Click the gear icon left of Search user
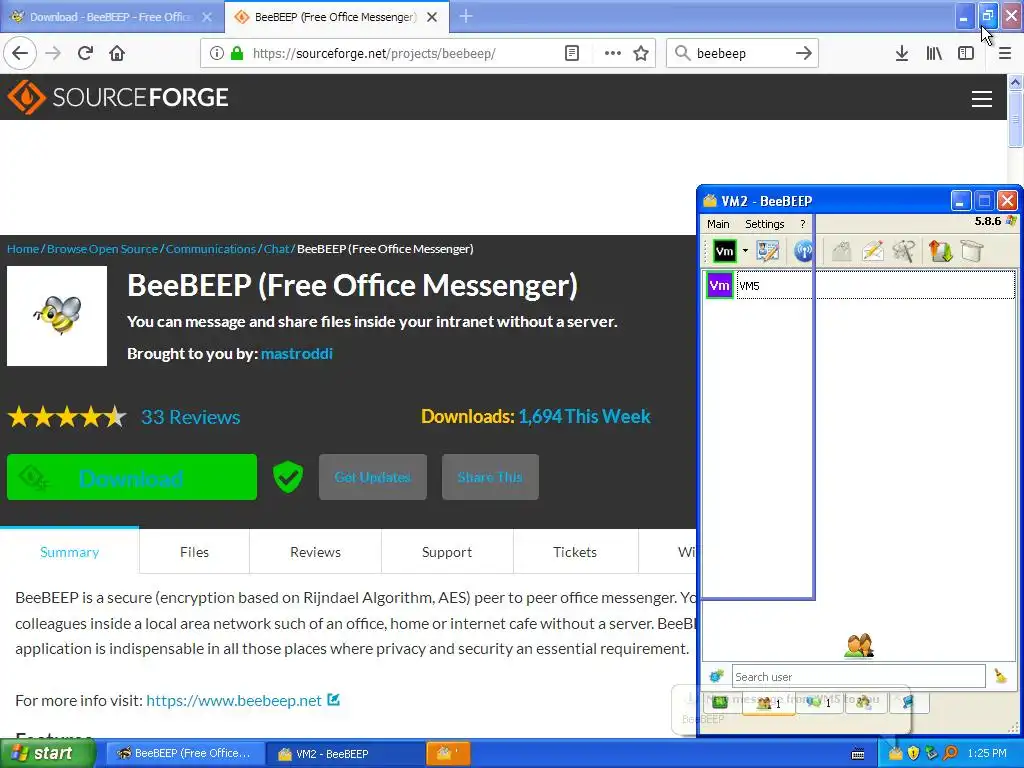 click(716, 676)
